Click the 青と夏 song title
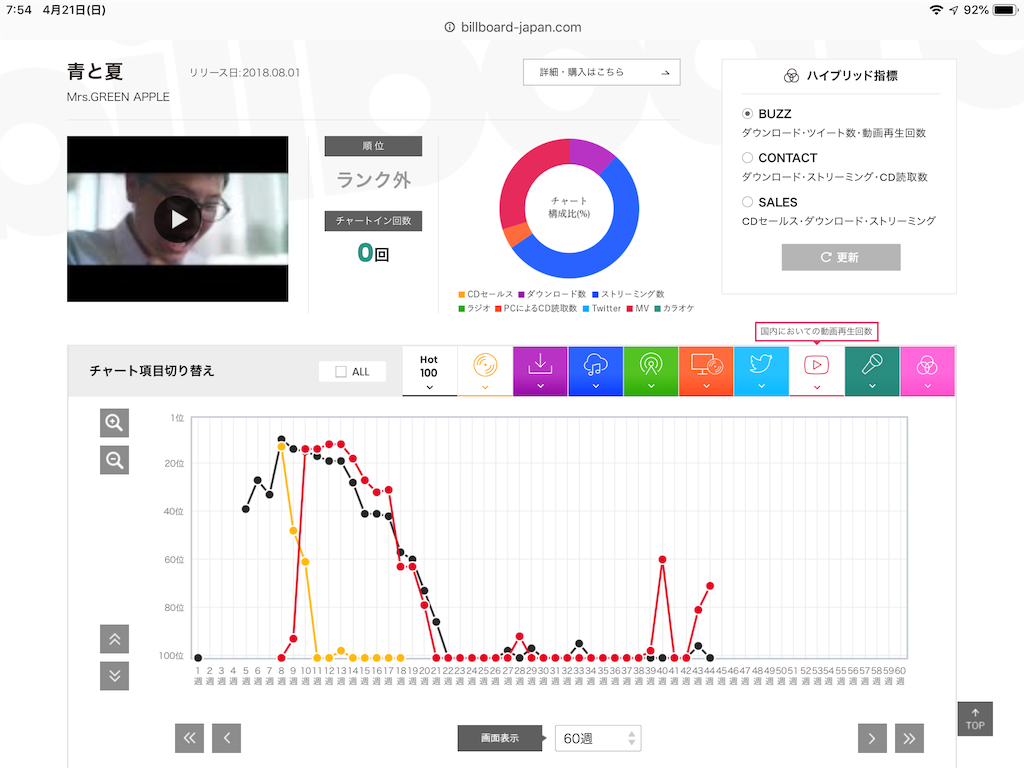 point(95,71)
